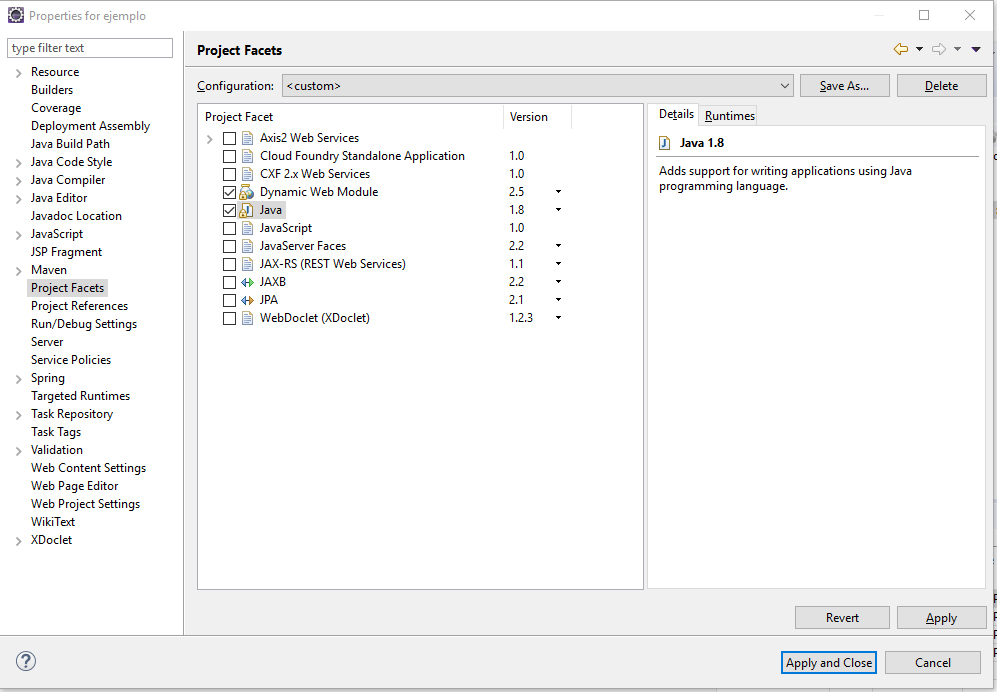The height and width of the screenshot is (692, 997).
Task: Click the WebDoclet facet document icon
Action: click(x=247, y=318)
